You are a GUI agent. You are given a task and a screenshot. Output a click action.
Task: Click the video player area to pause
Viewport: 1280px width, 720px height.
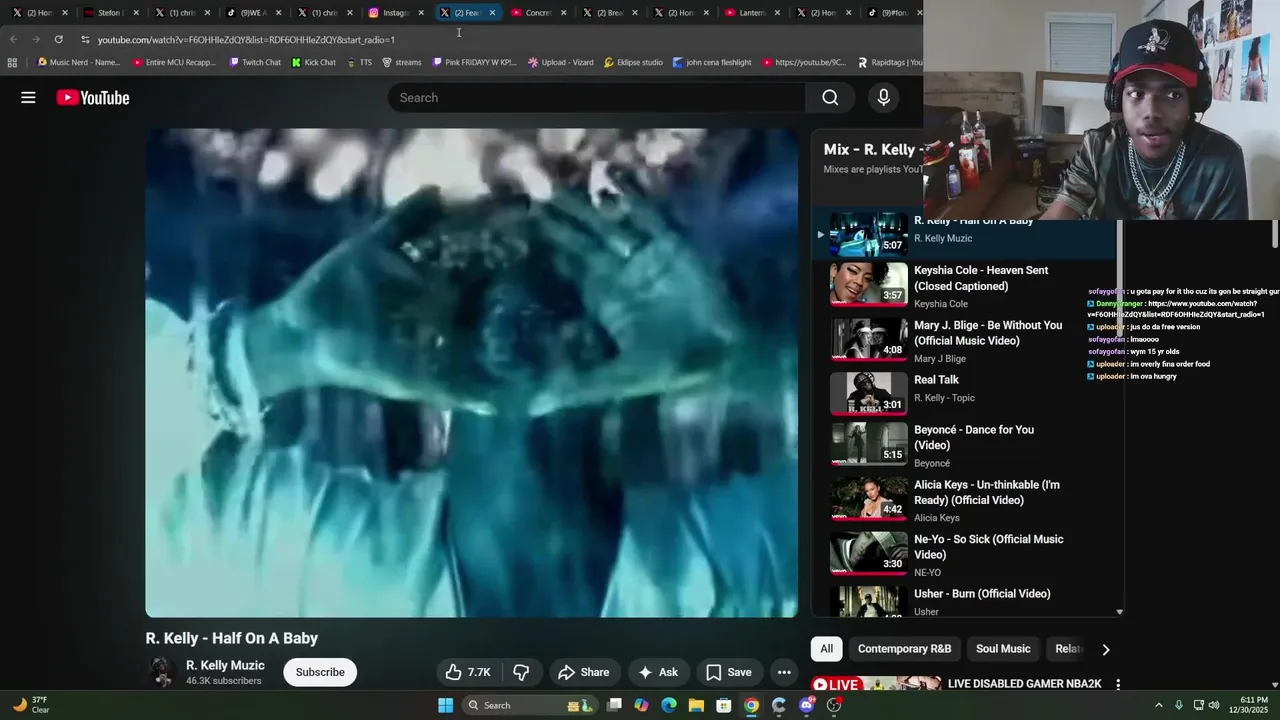point(471,372)
